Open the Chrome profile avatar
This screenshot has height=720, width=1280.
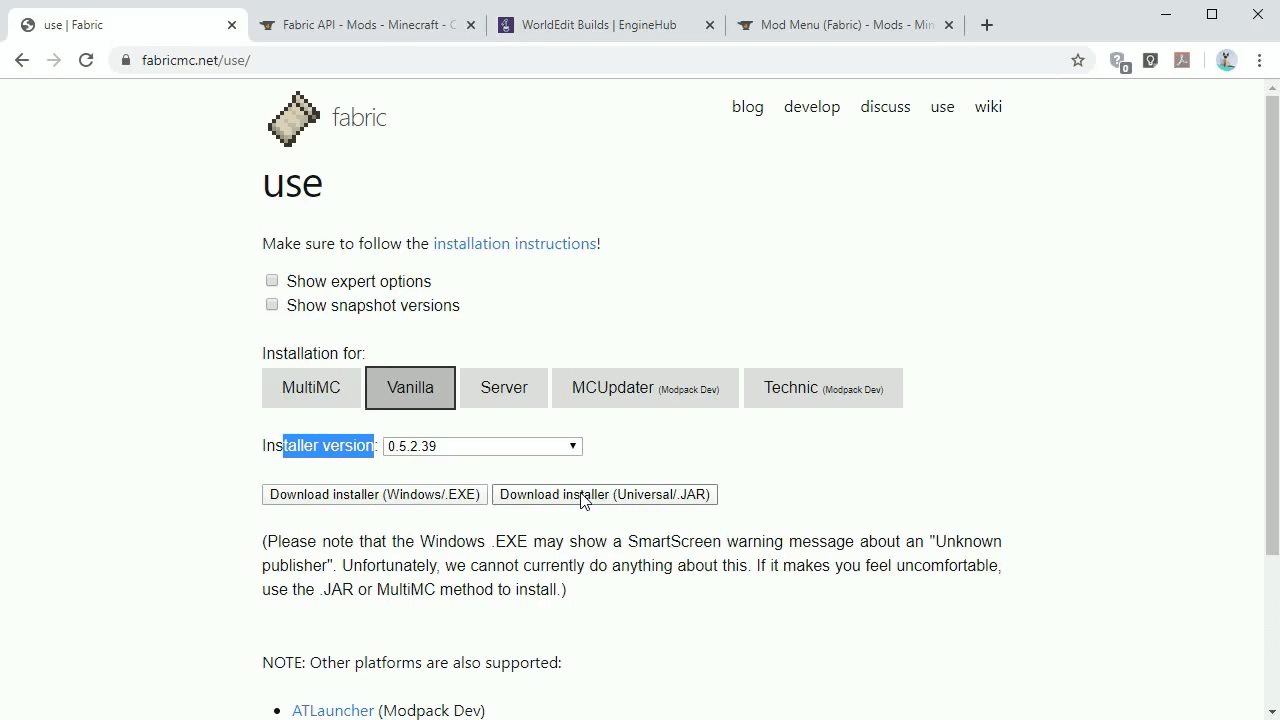(1226, 60)
